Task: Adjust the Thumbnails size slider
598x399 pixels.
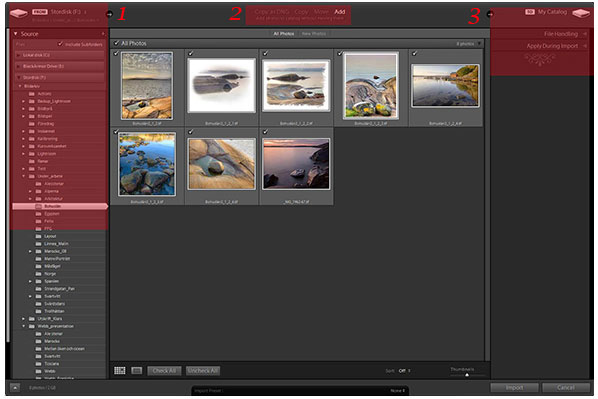Action: click(467, 375)
